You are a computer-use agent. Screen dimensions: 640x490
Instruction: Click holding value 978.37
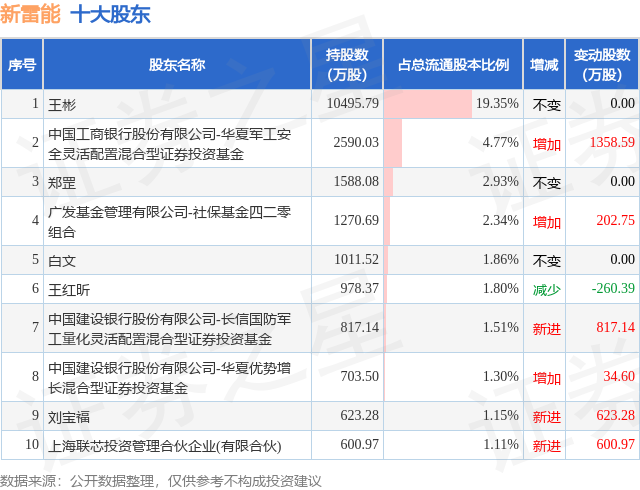tap(360, 288)
